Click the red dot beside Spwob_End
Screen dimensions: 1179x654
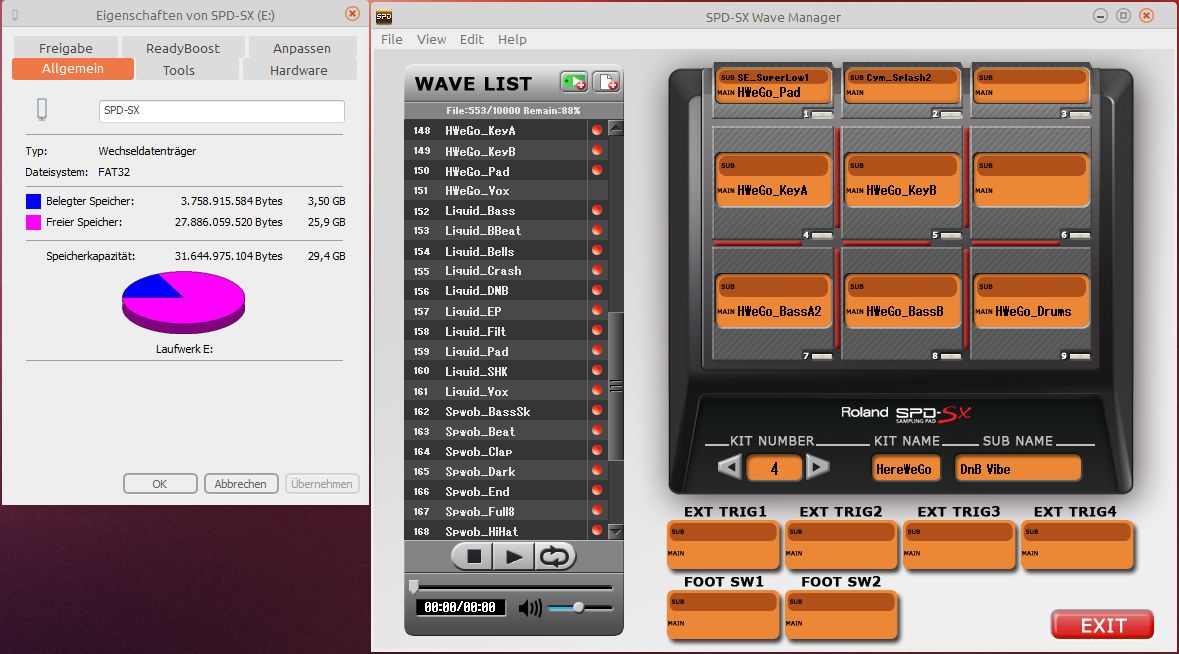[597, 491]
